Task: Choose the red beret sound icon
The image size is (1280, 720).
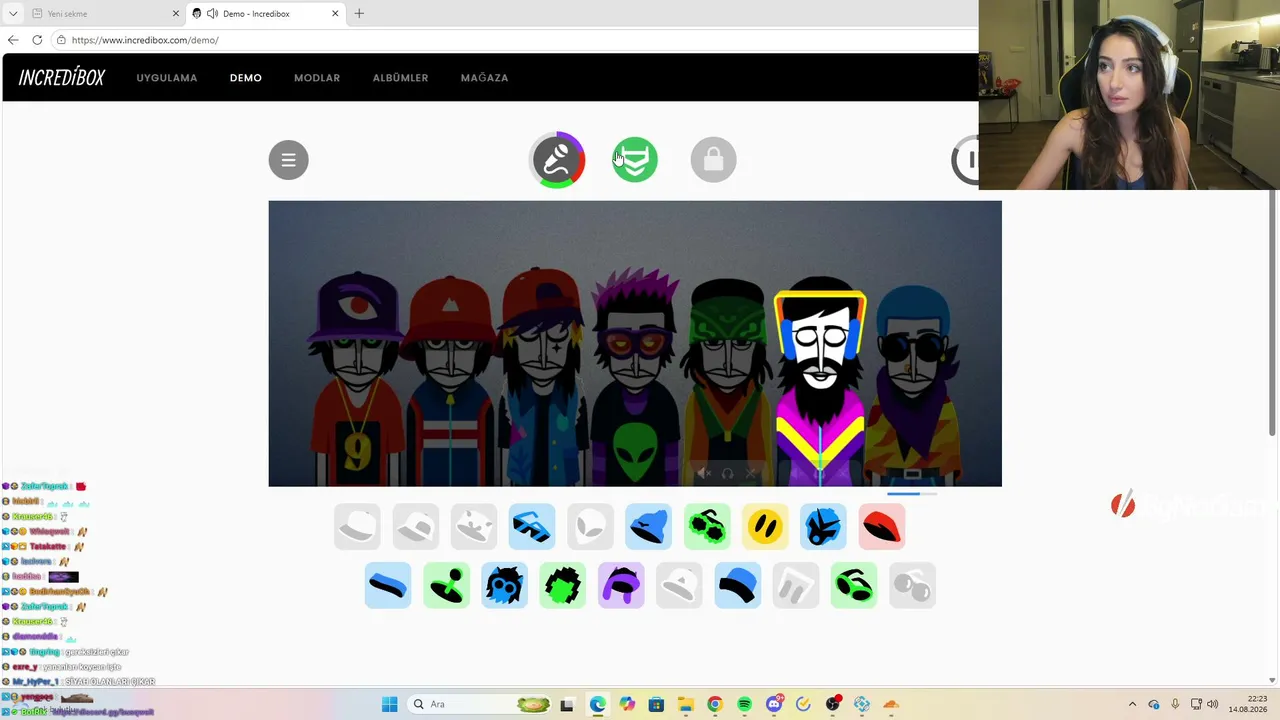Action: [x=881, y=527]
